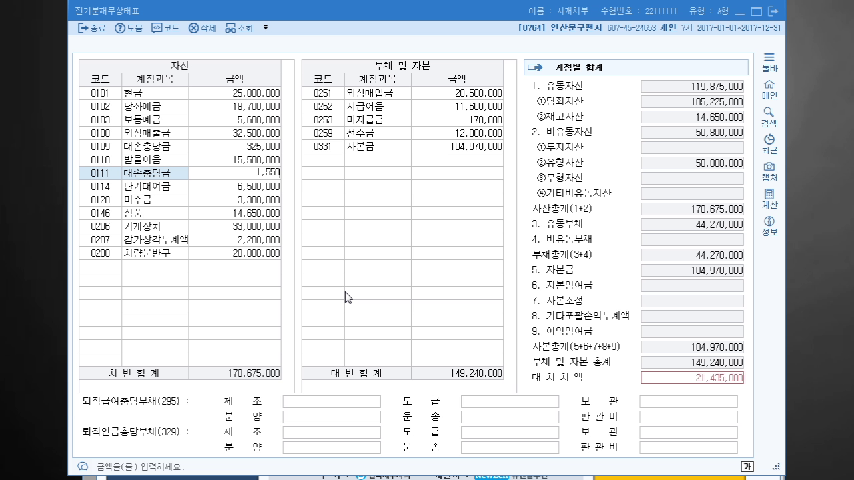Open the sidebar 메뉴 hamburger icon
The width and height of the screenshot is (854, 480).
pyautogui.click(x=769, y=61)
